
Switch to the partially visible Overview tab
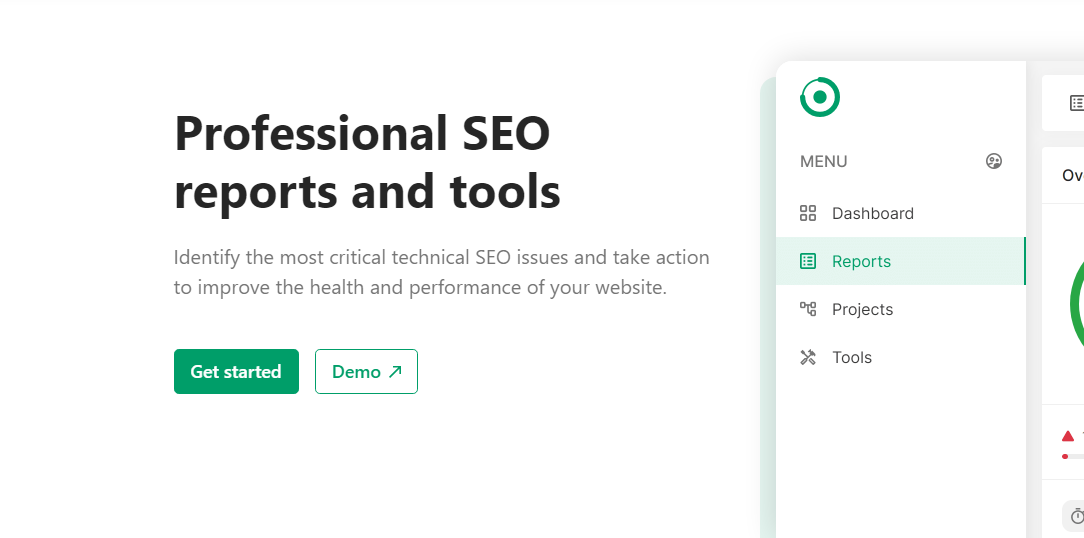[1072, 175]
